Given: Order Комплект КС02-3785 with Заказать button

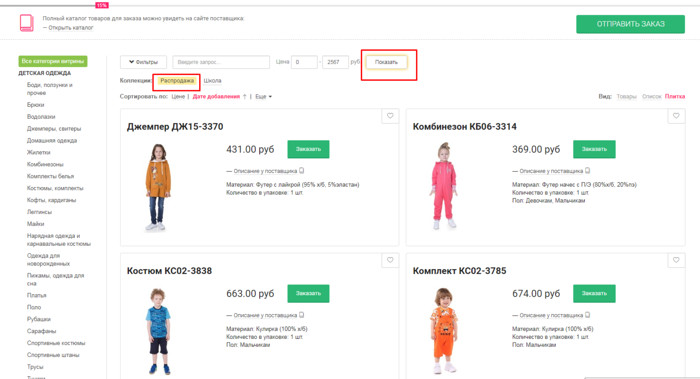Looking at the screenshot, I should [594, 293].
